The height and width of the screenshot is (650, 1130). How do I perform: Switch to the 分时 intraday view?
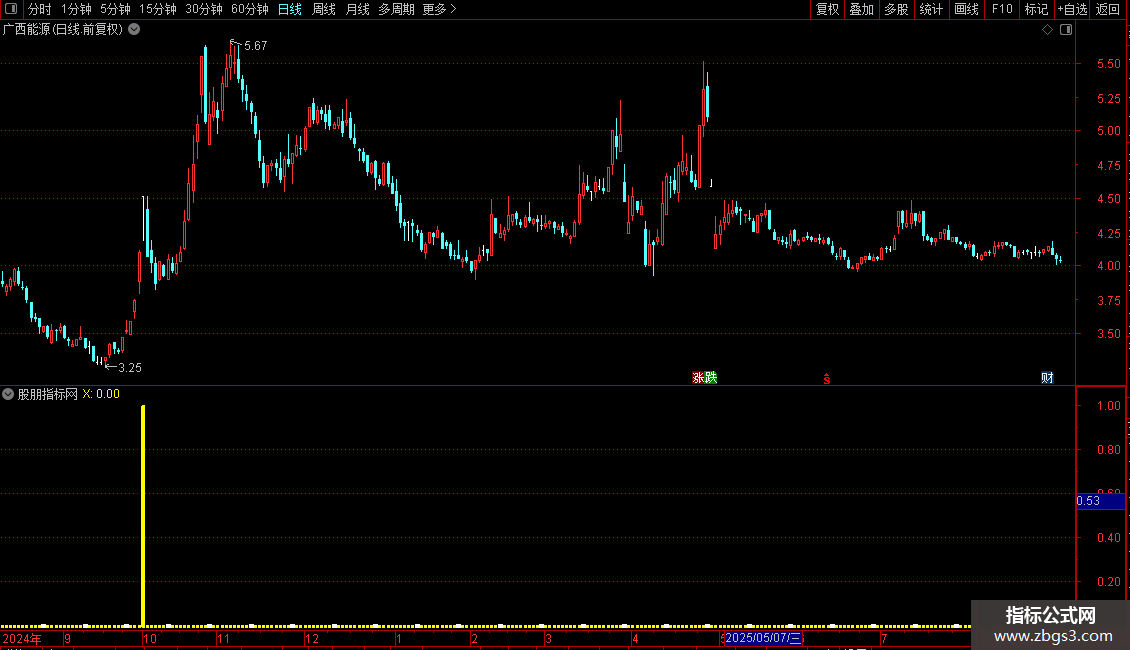40,9
